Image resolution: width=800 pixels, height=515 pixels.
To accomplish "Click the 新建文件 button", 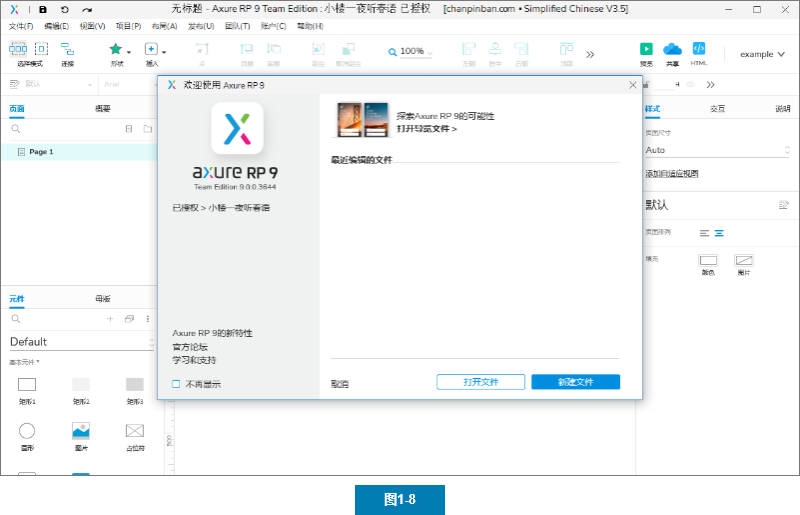I will point(576,382).
